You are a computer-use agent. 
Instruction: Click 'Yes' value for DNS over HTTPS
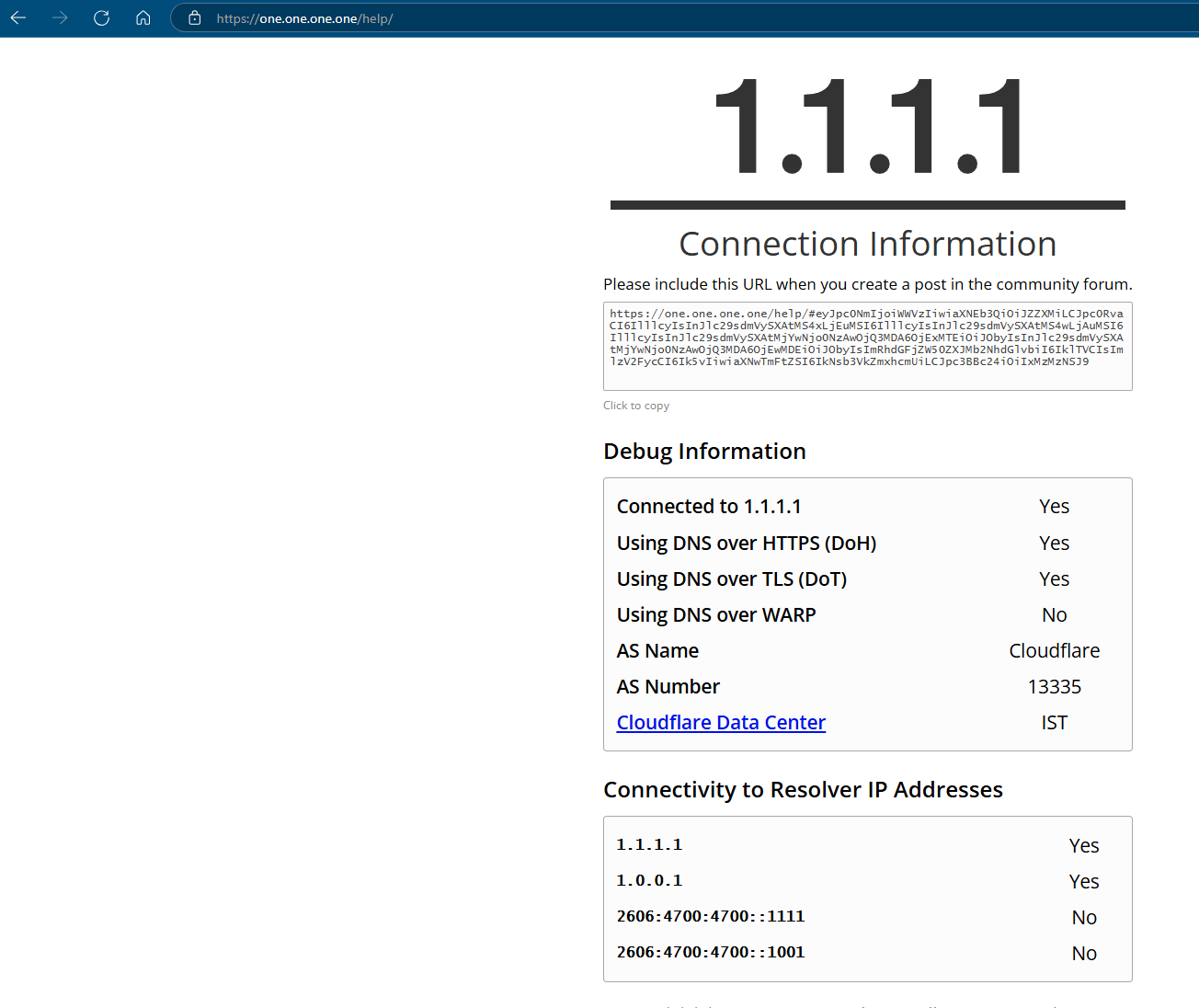(x=1055, y=544)
